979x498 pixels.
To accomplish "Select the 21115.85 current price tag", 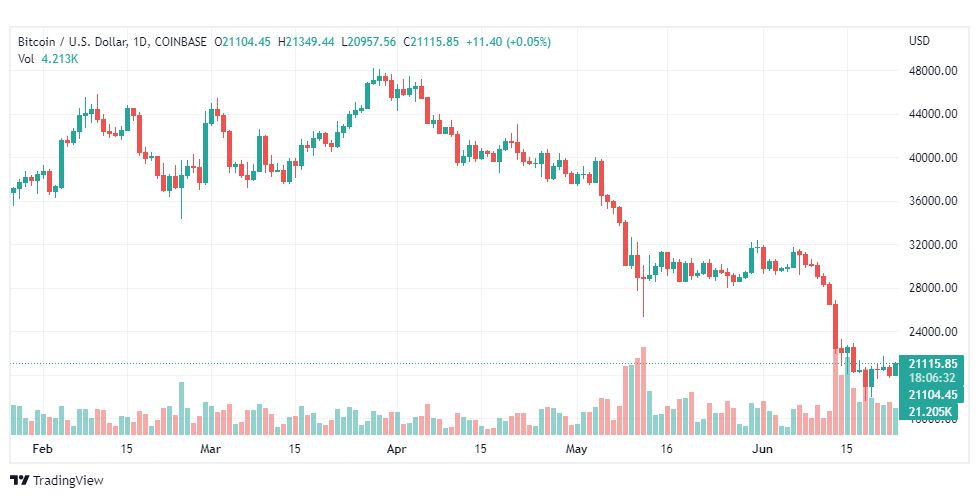I will tap(933, 363).
